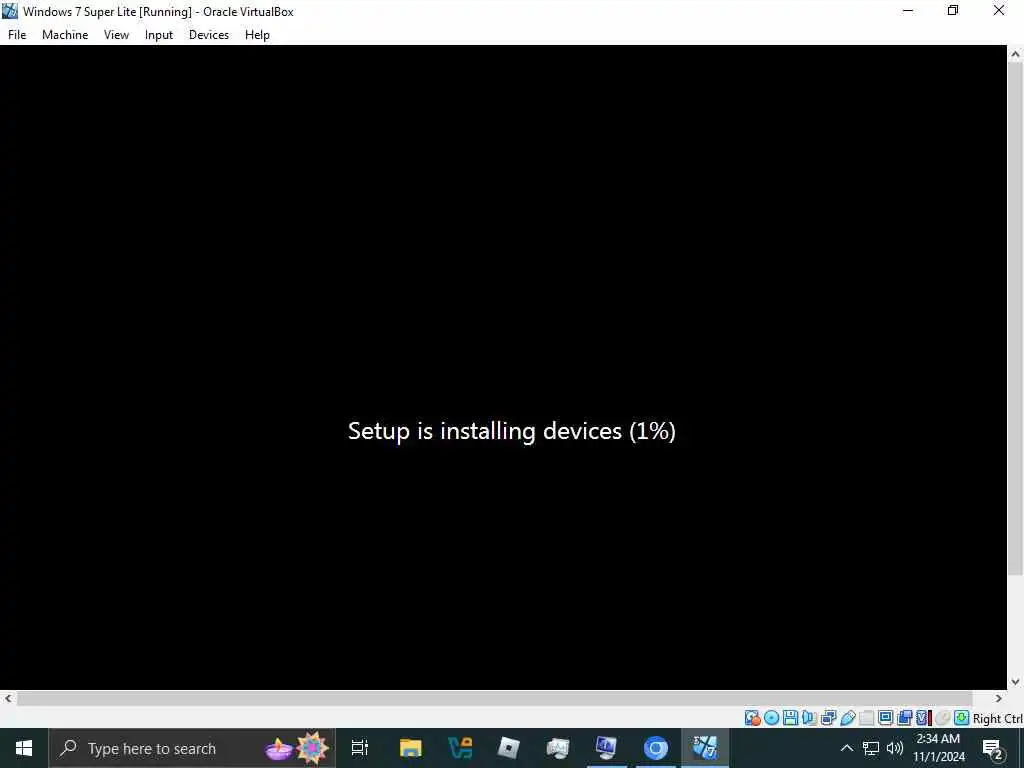Open the Help menu
The width and height of the screenshot is (1024, 768).
(257, 35)
